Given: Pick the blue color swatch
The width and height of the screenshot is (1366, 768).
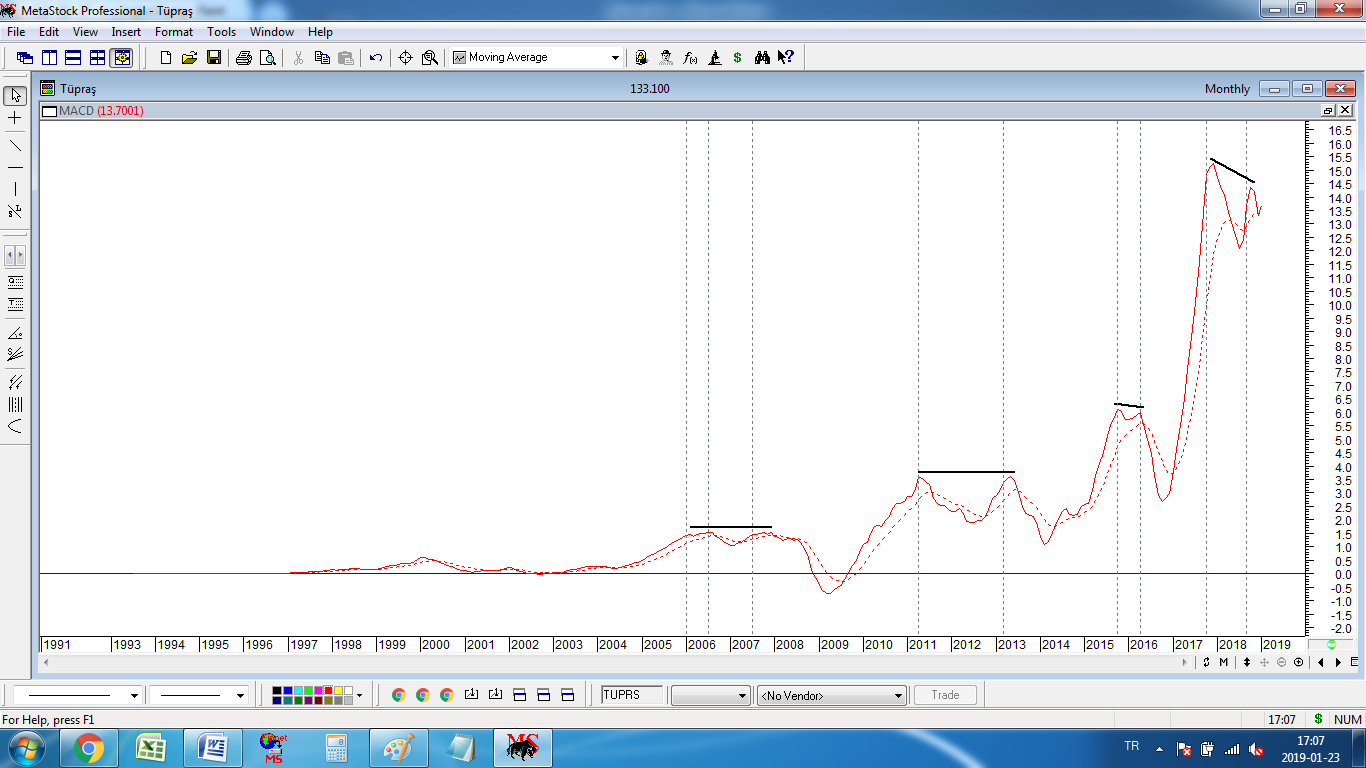Looking at the screenshot, I should click(x=288, y=690).
